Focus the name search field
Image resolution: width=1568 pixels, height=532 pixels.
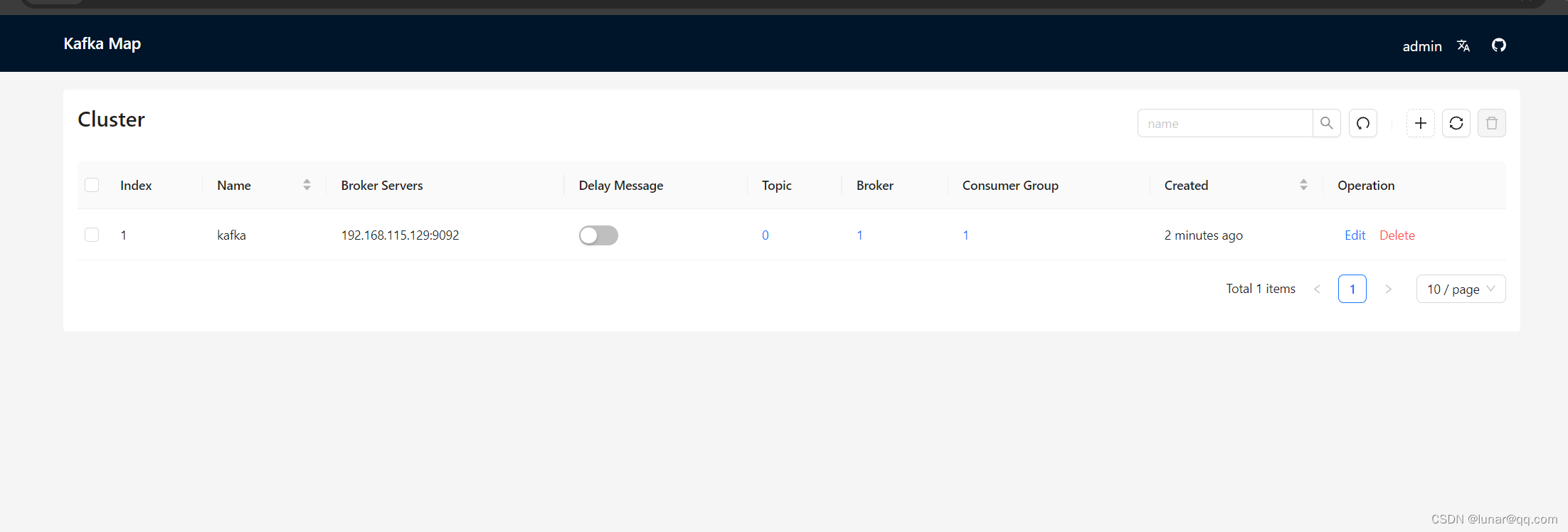(x=1225, y=123)
